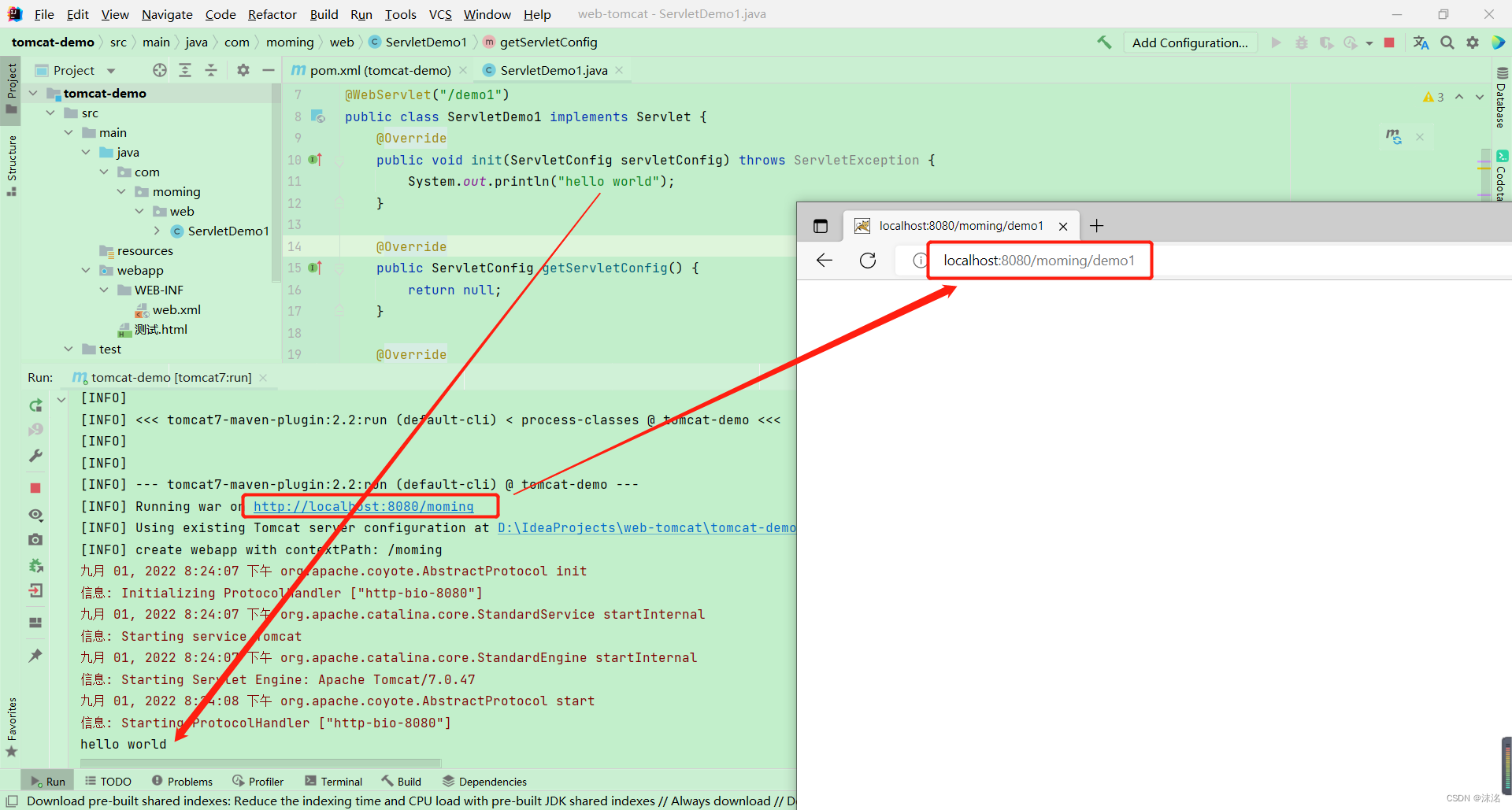
Task: Click the Build Project hammer icon
Action: tap(1104, 42)
